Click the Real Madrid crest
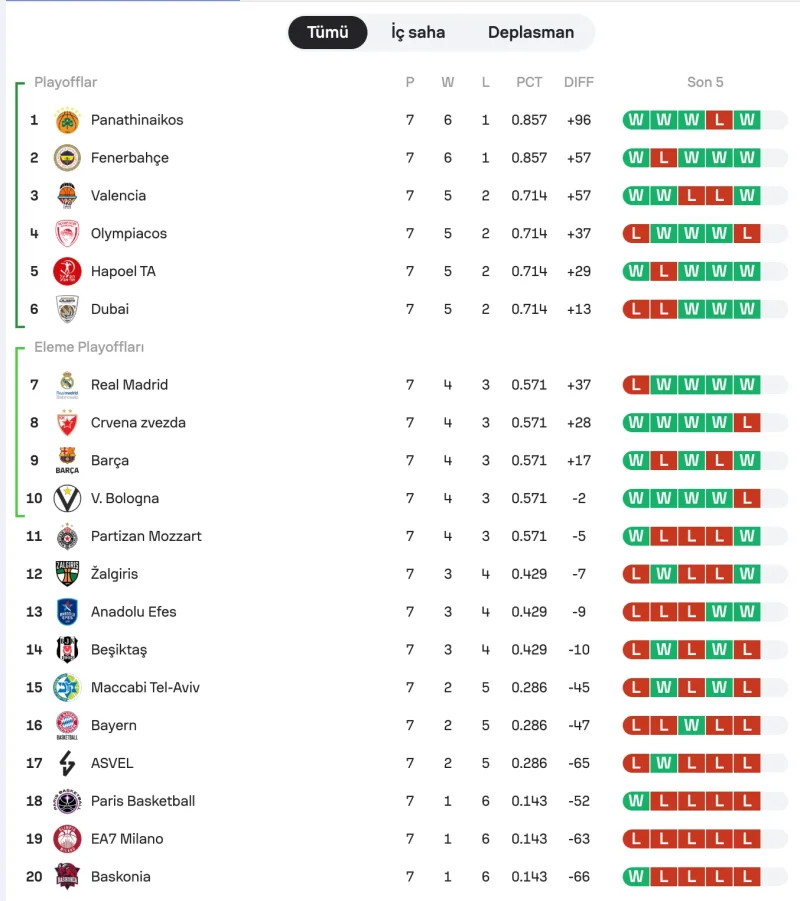 tap(67, 385)
